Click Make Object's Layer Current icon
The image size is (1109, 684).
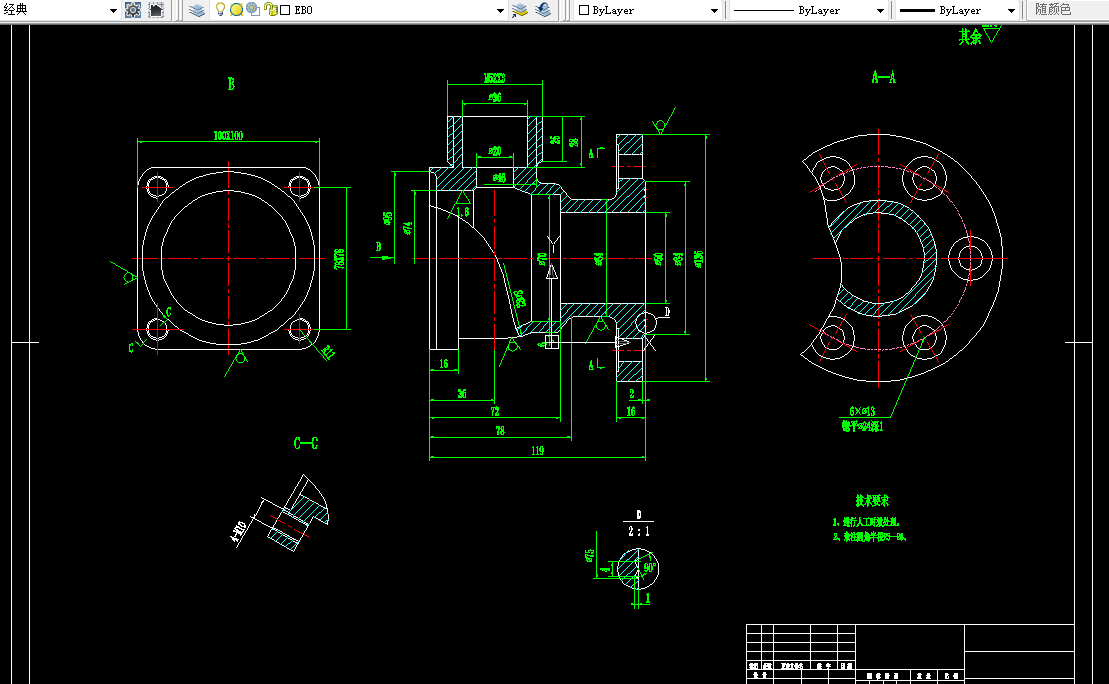point(520,10)
